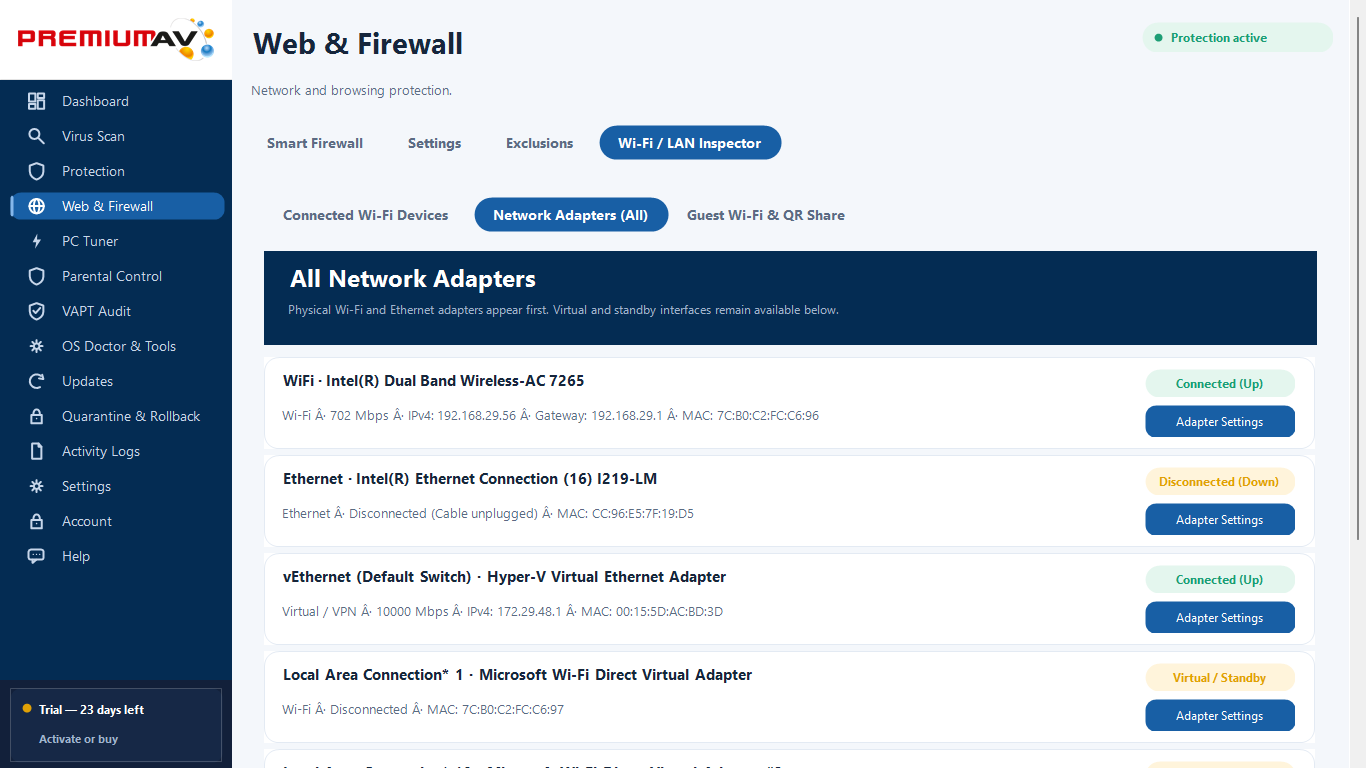
Task: Click the PC Tuner lightning bolt icon
Action: (x=37, y=241)
